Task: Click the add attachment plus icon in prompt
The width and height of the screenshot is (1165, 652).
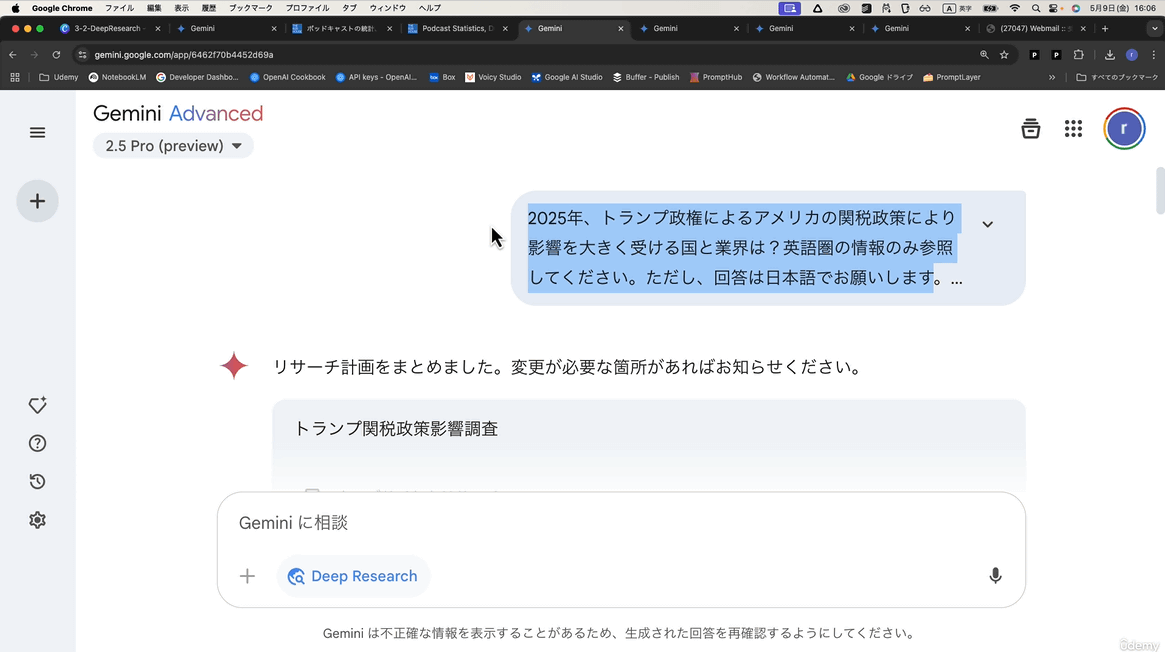Action: coord(247,576)
